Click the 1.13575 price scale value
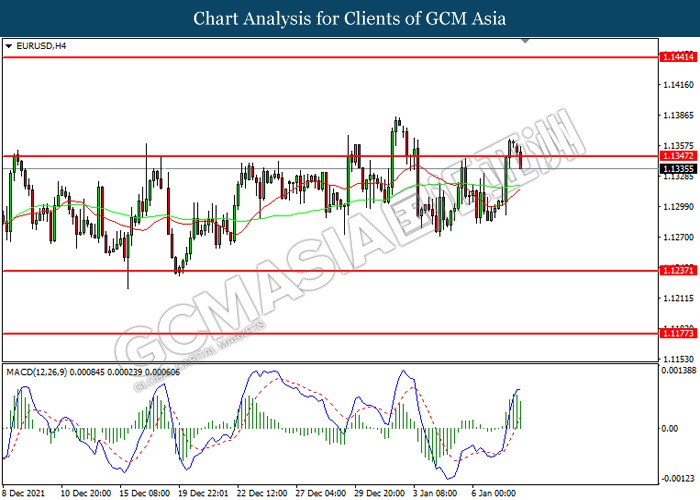 [x=679, y=146]
